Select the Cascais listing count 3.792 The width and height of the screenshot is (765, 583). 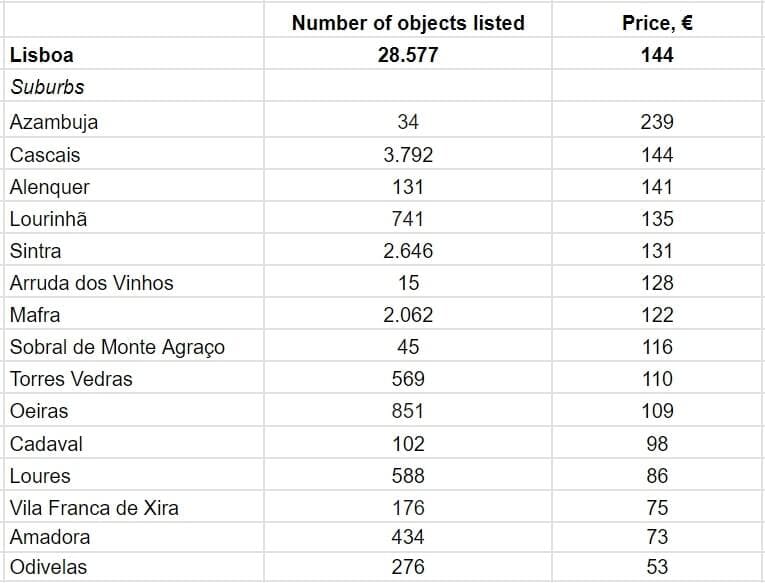[407, 155]
